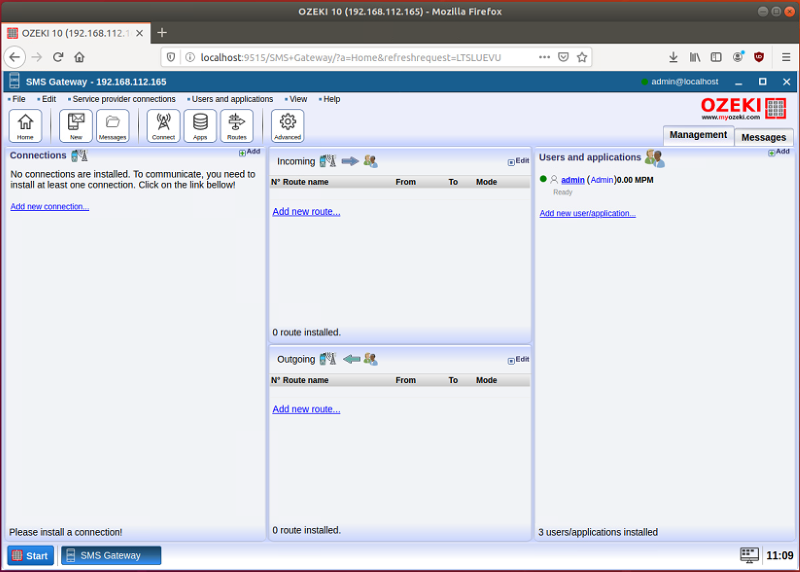This screenshot has width=800, height=572.
Task: Click the admin user avatar icon
Action: point(554,180)
